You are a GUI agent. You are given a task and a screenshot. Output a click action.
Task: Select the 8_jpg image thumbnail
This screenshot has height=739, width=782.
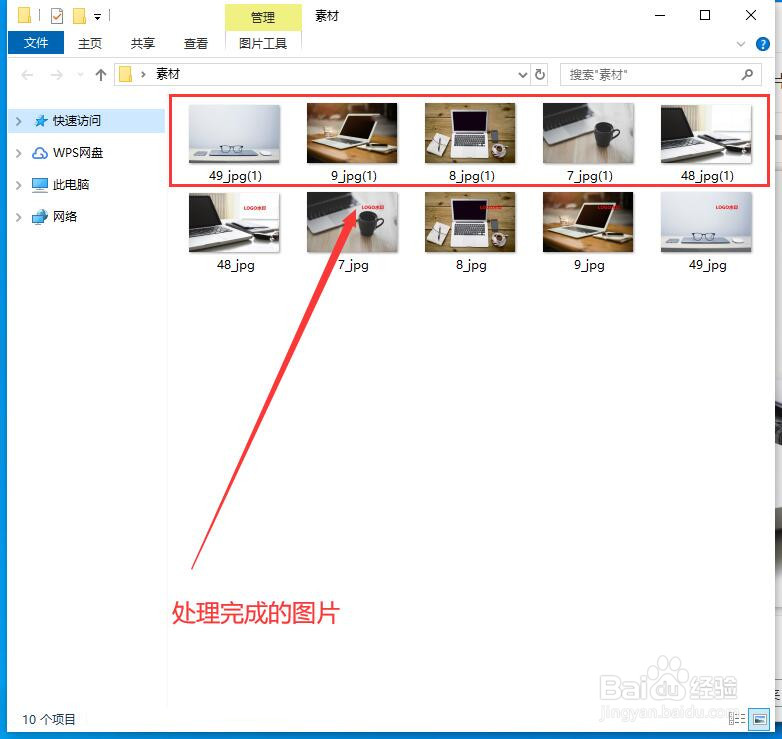(x=470, y=222)
